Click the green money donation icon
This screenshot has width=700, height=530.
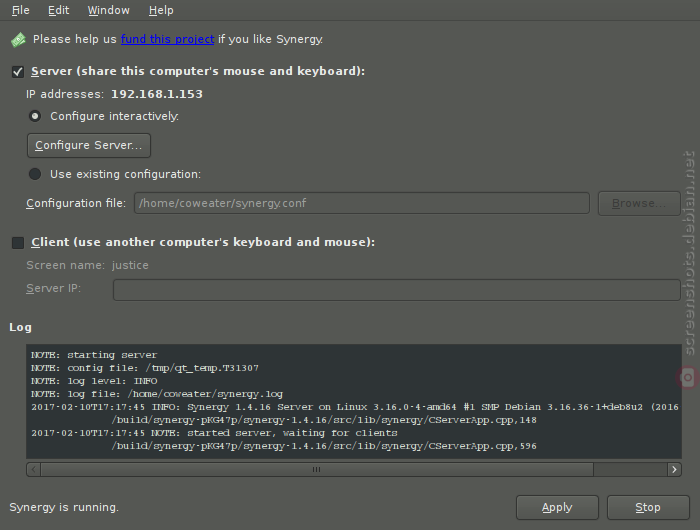[x=18, y=40]
